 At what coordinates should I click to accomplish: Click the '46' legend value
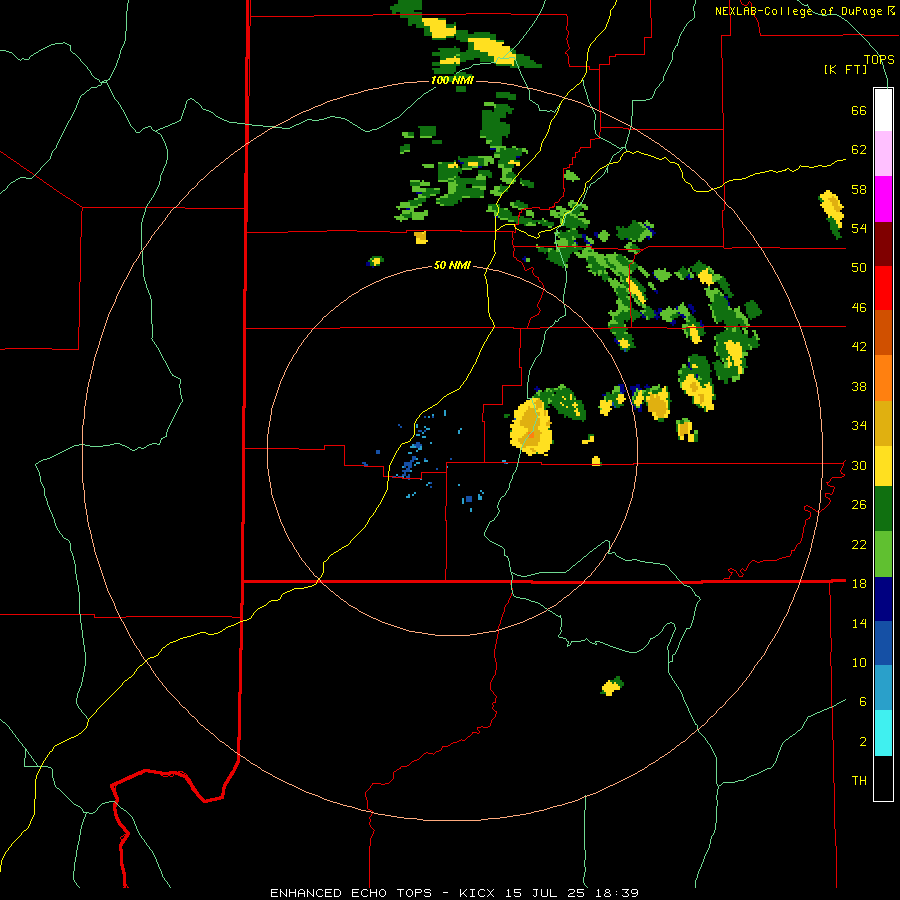859,308
